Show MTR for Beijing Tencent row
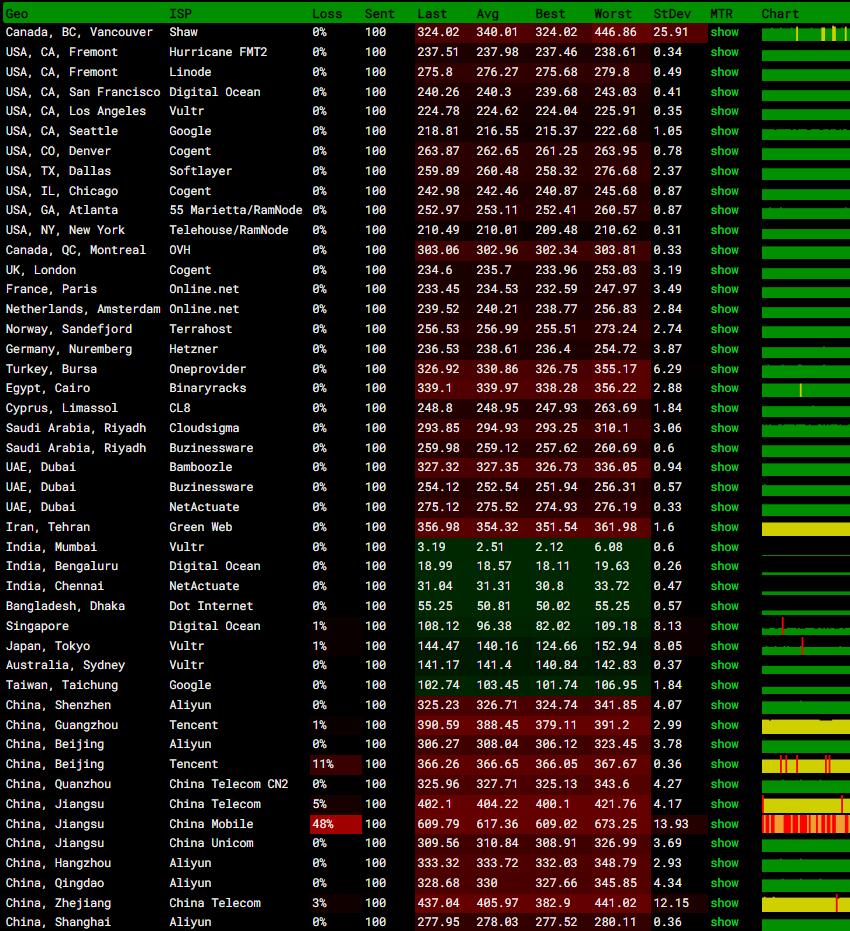 [724, 764]
